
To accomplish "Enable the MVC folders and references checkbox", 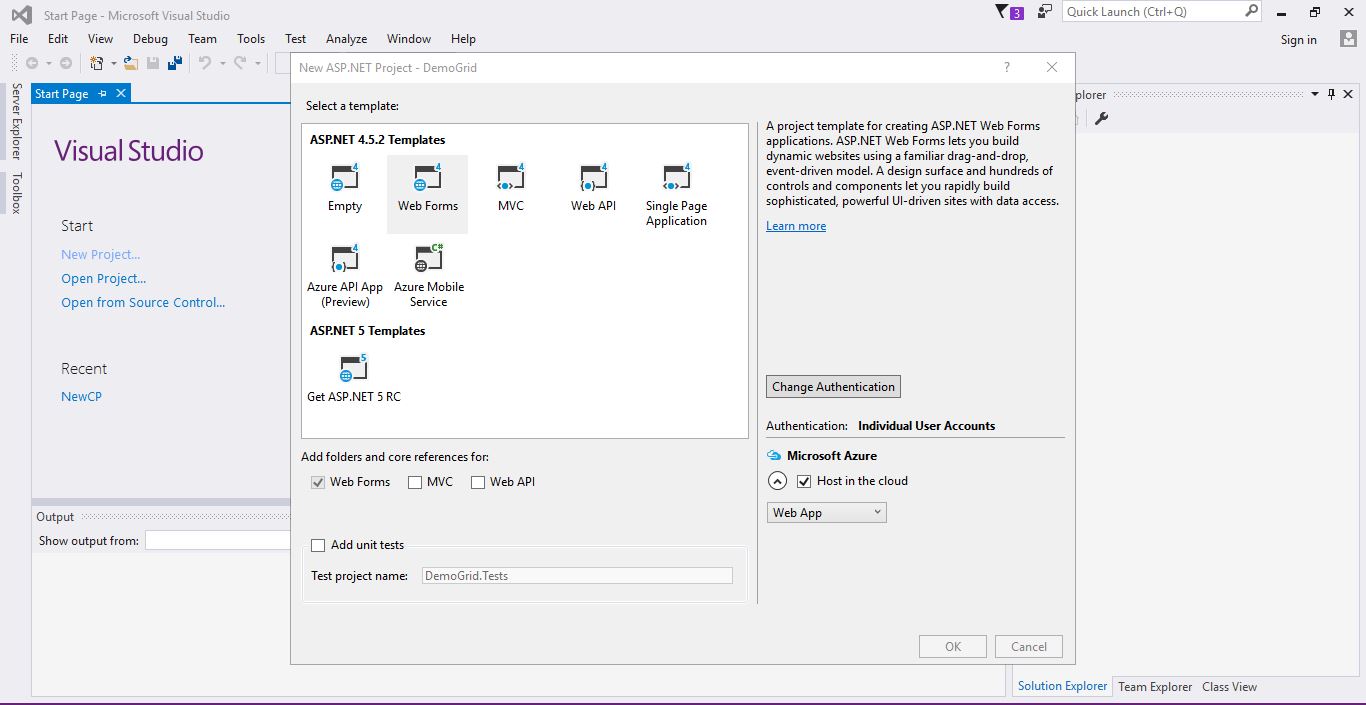I will coord(415,482).
